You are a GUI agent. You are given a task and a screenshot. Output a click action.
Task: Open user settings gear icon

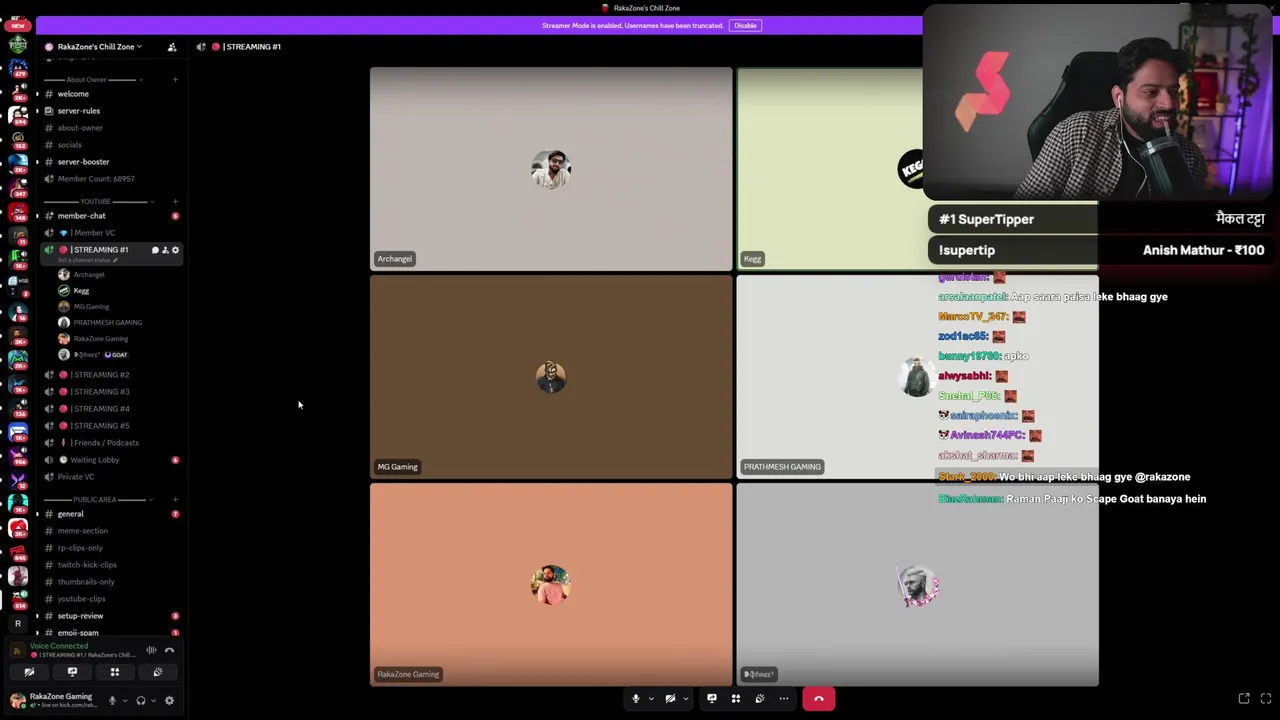pyautogui.click(x=169, y=701)
